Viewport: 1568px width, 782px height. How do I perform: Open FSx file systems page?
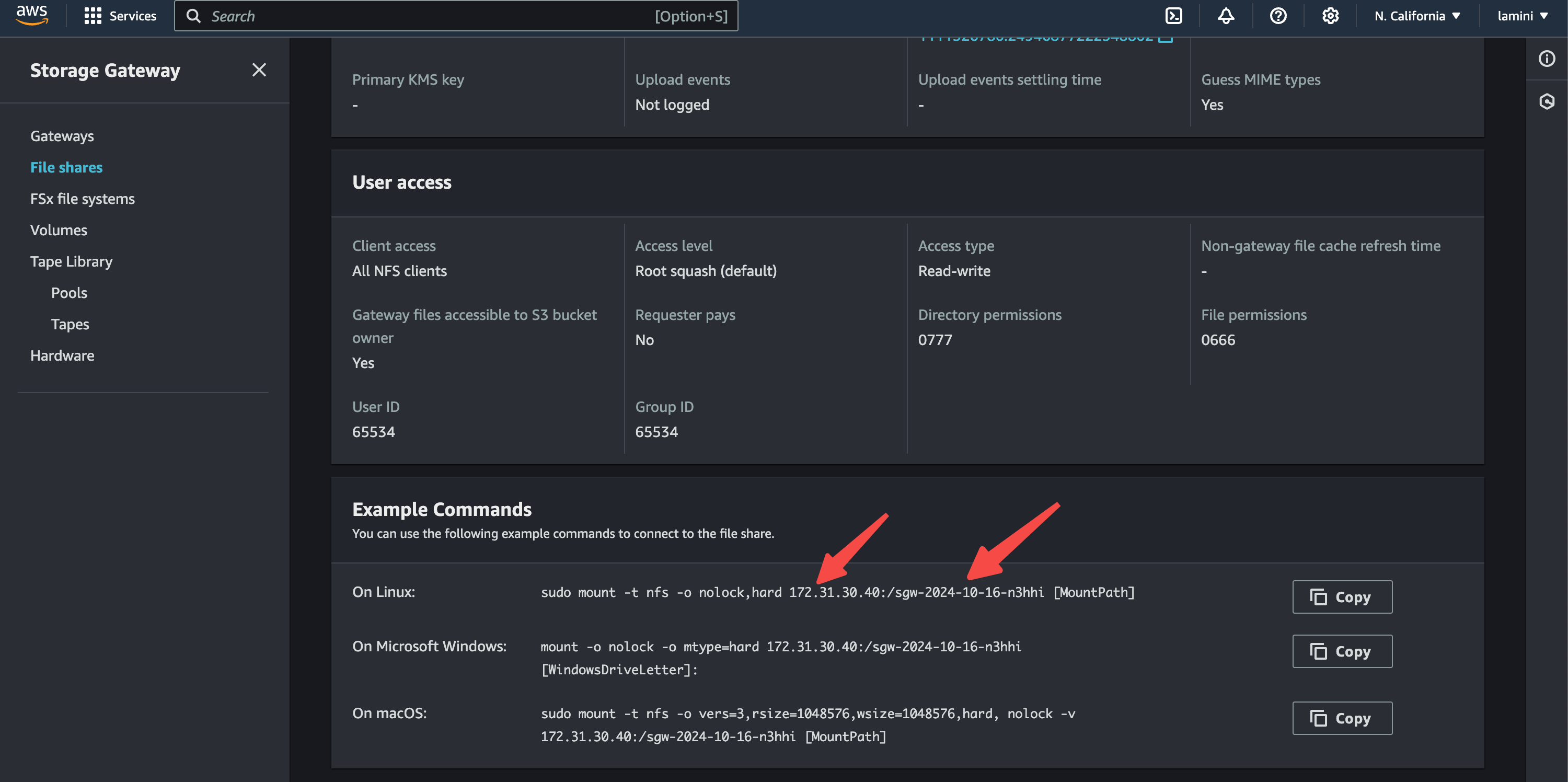click(82, 199)
